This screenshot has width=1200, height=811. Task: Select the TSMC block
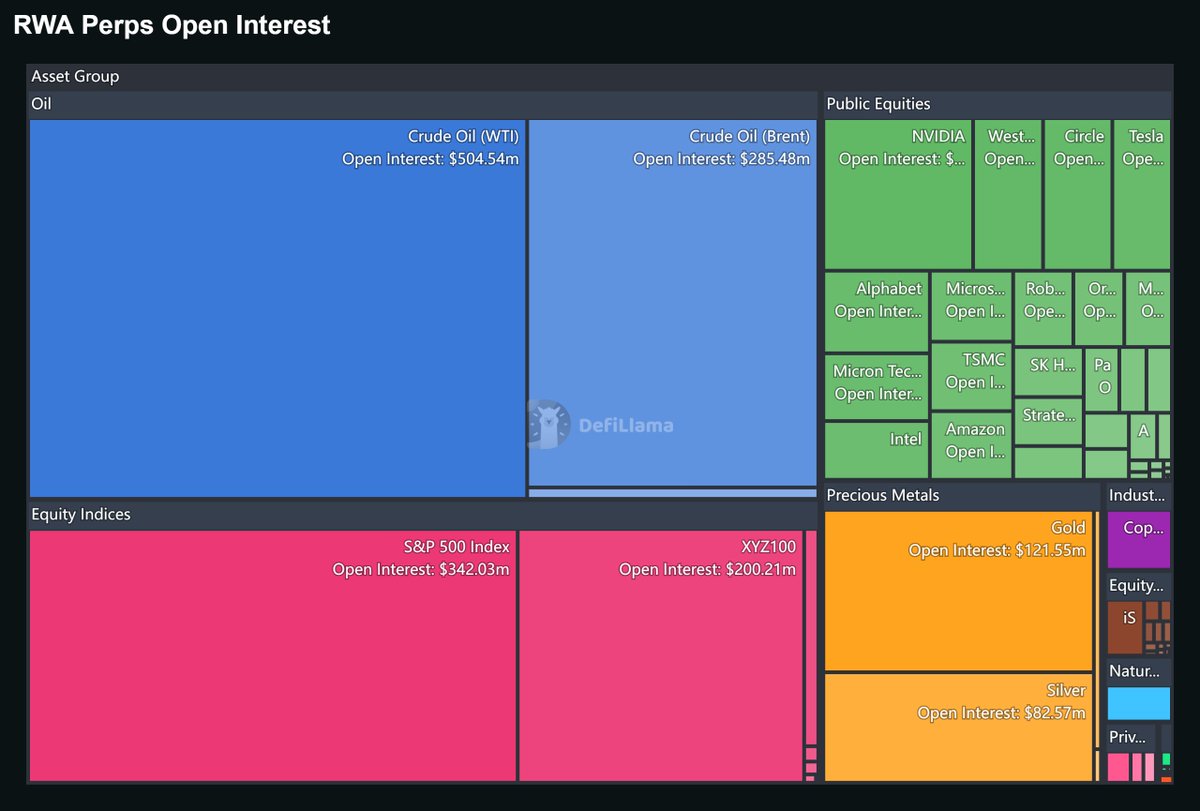pos(971,376)
